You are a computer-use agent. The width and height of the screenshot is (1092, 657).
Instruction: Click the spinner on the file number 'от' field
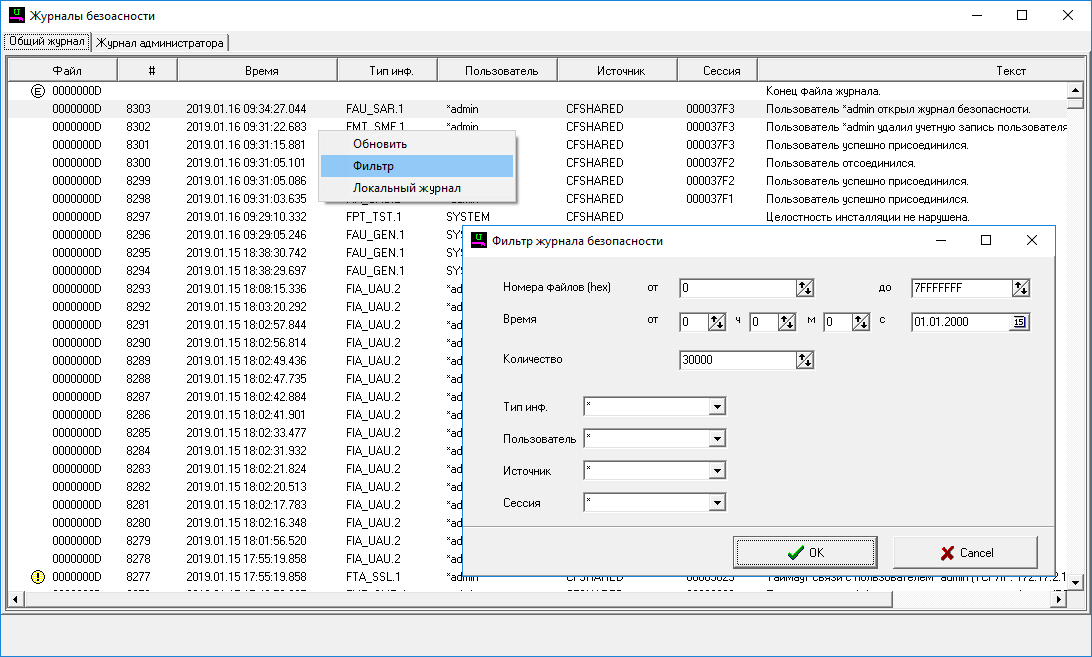(805, 288)
